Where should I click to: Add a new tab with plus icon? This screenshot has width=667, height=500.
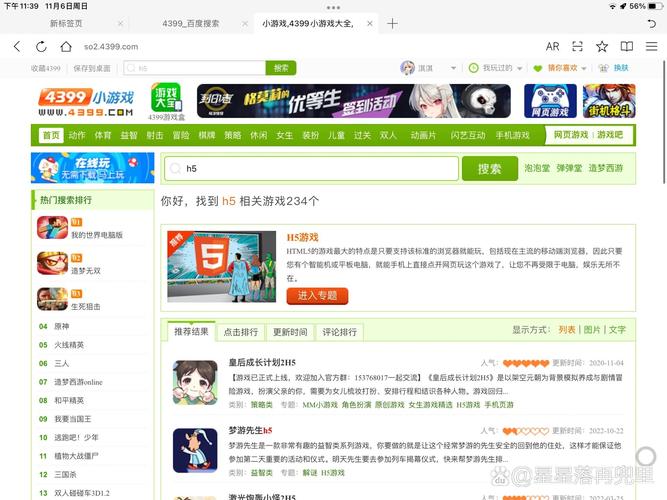click(x=392, y=23)
